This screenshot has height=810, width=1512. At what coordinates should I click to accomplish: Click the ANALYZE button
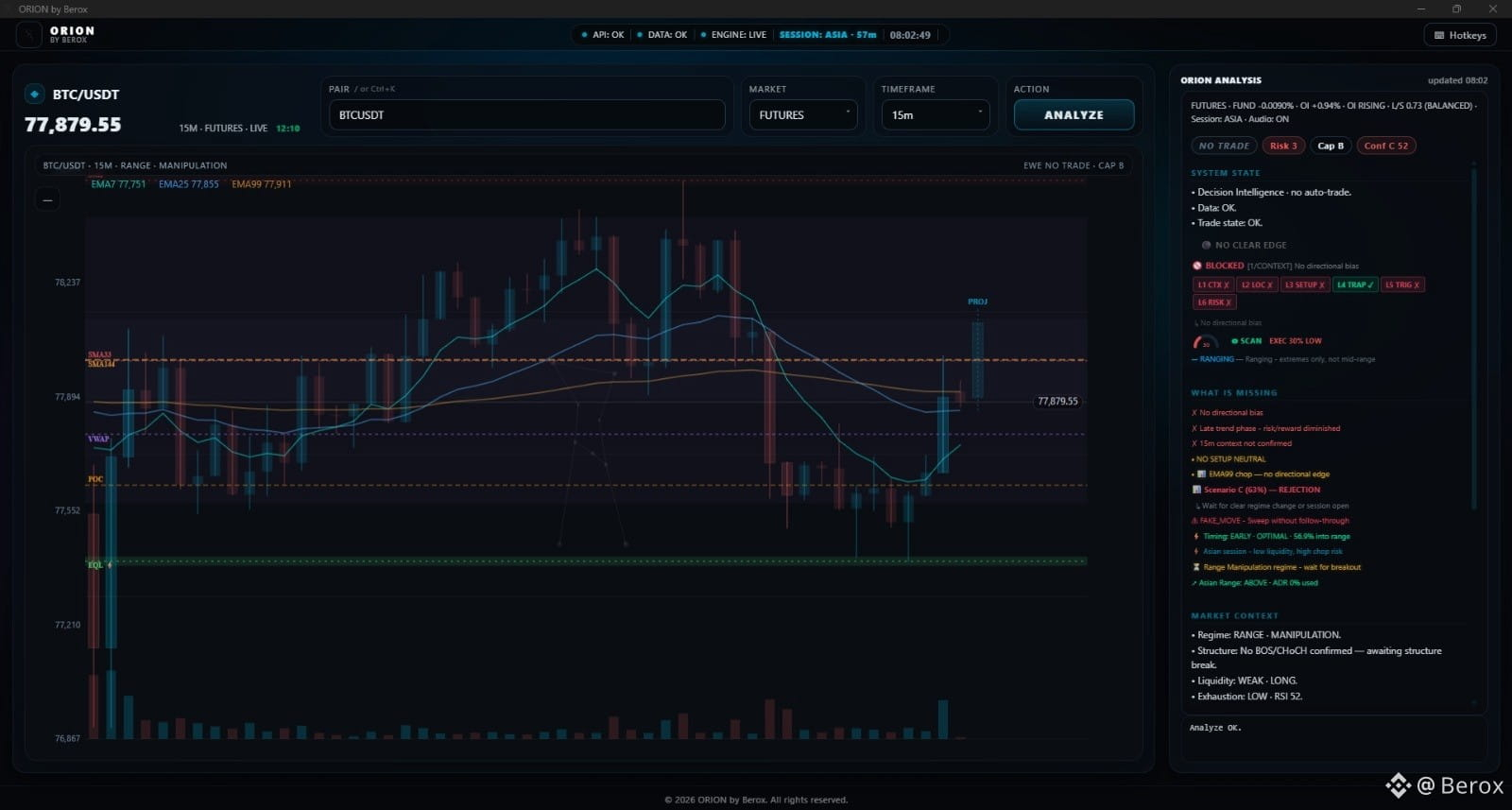coord(1074,114)
